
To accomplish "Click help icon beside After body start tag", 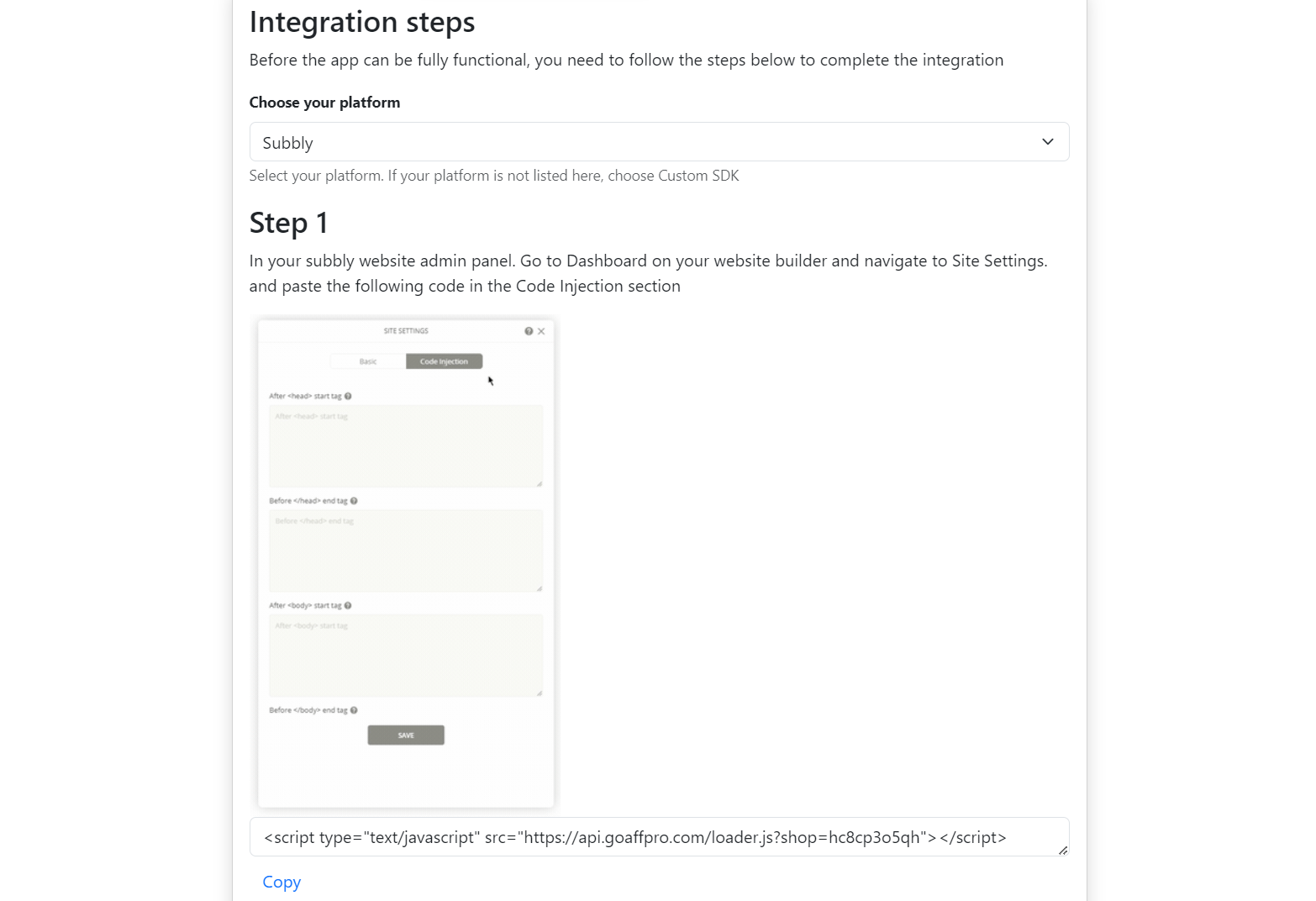I will [348, 605].
